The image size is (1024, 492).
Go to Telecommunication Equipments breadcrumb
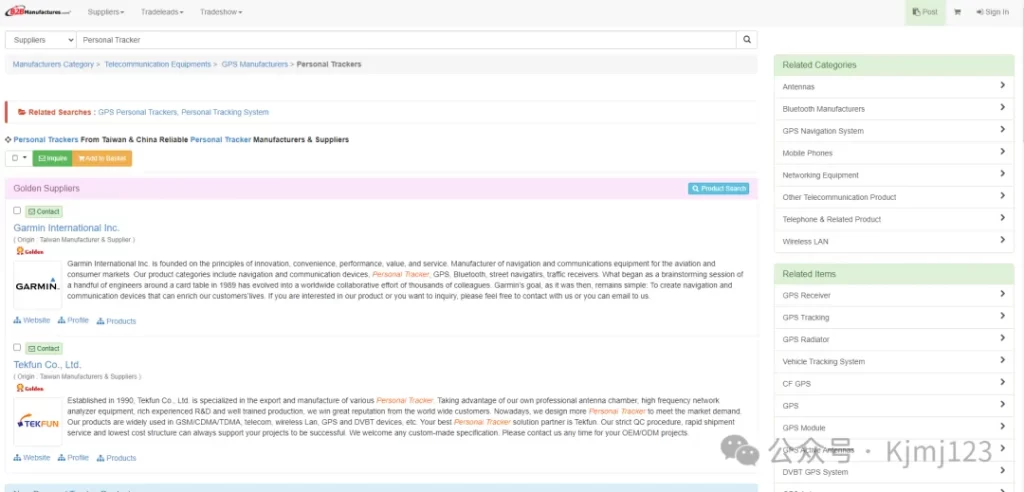[x=157, y=64]
